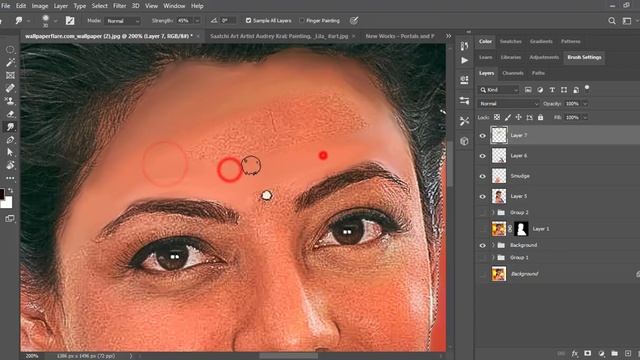Open smudge Mode Normal dropdown

tap(122, 21)
